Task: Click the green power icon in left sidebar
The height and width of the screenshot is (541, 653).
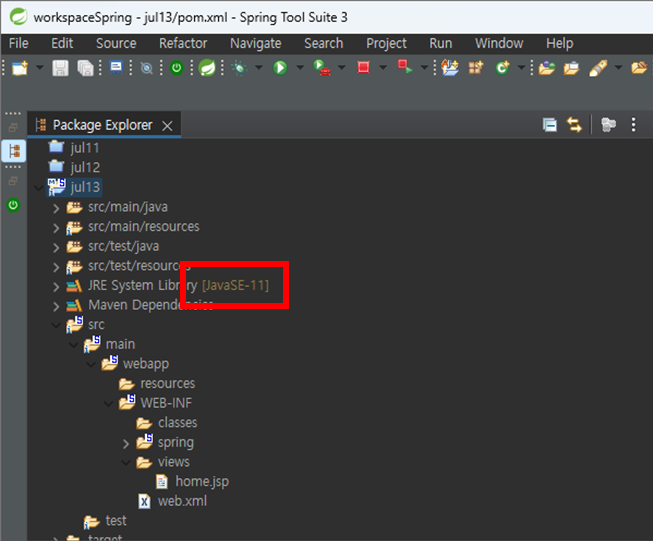Action: (13, 205)
